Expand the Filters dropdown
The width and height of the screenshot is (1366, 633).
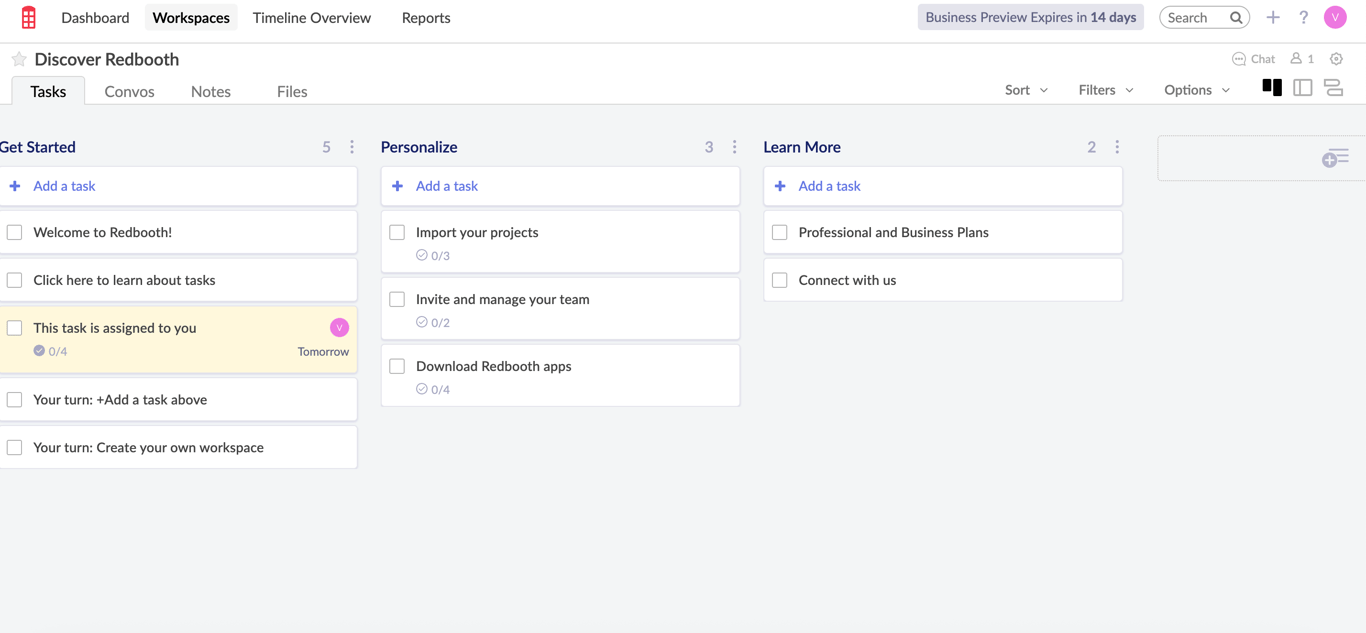(x=1105, y=90)
